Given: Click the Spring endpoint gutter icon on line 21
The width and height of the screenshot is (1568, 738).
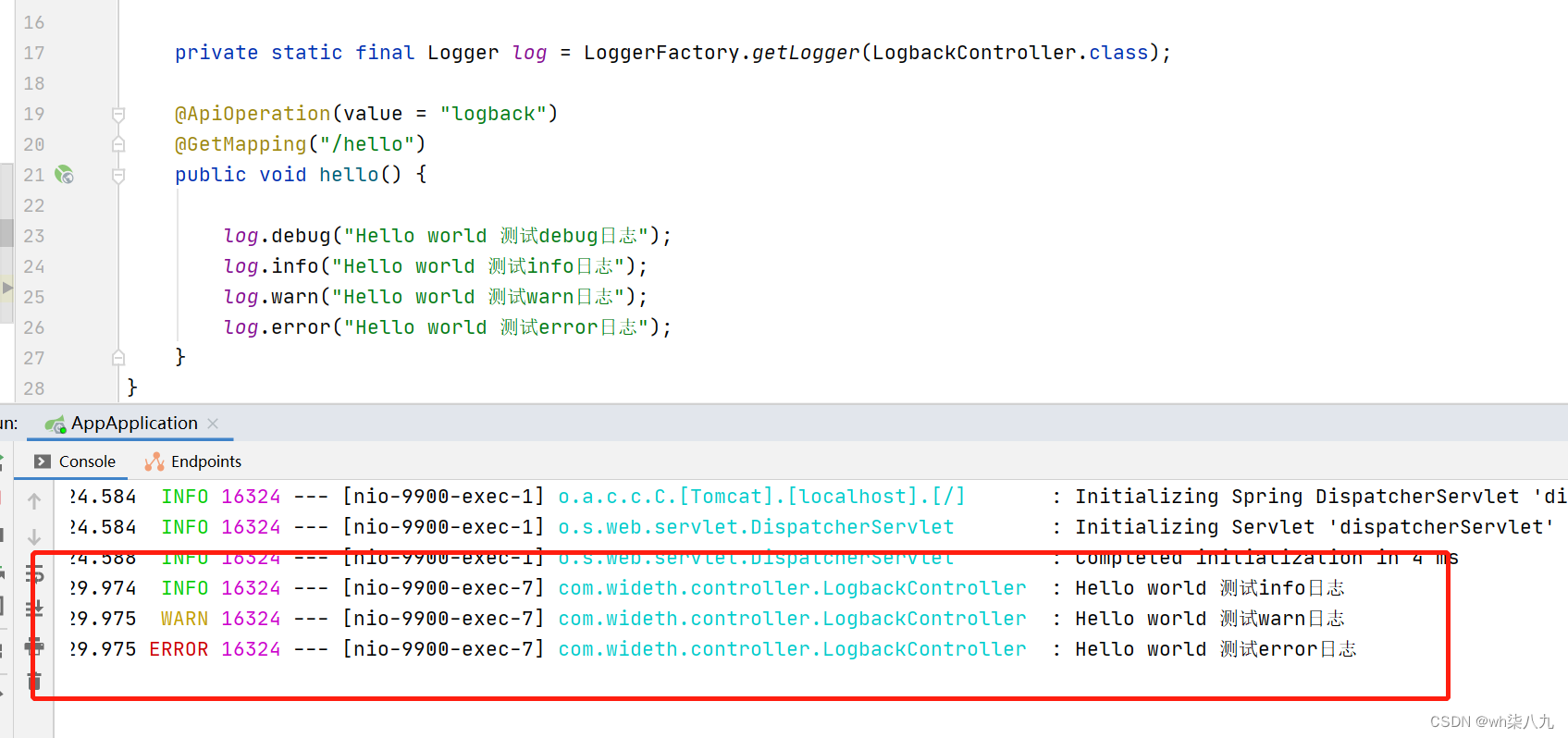Looking at the screenshot, I should pos(64,174).
